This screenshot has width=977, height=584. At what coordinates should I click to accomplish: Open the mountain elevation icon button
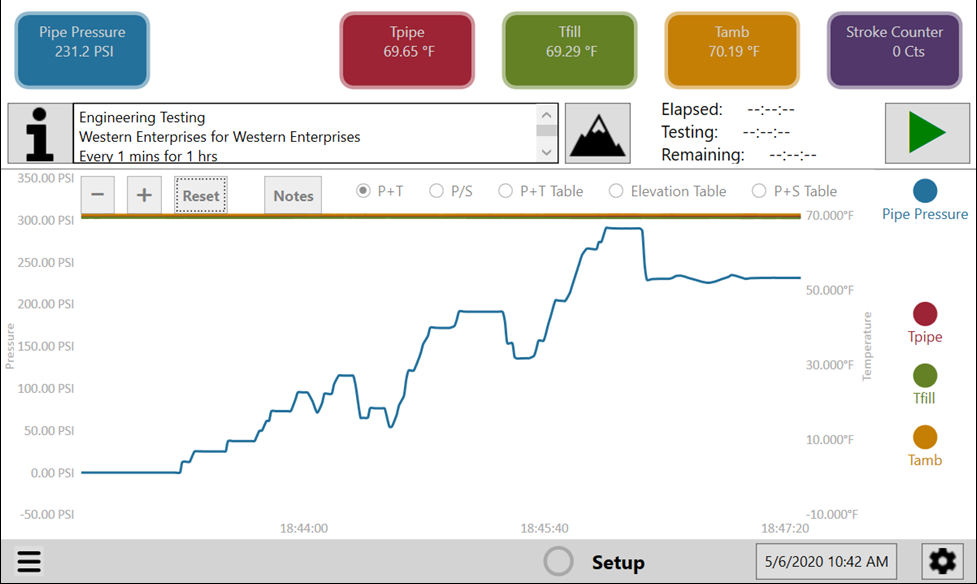click(x=597, y=133)
